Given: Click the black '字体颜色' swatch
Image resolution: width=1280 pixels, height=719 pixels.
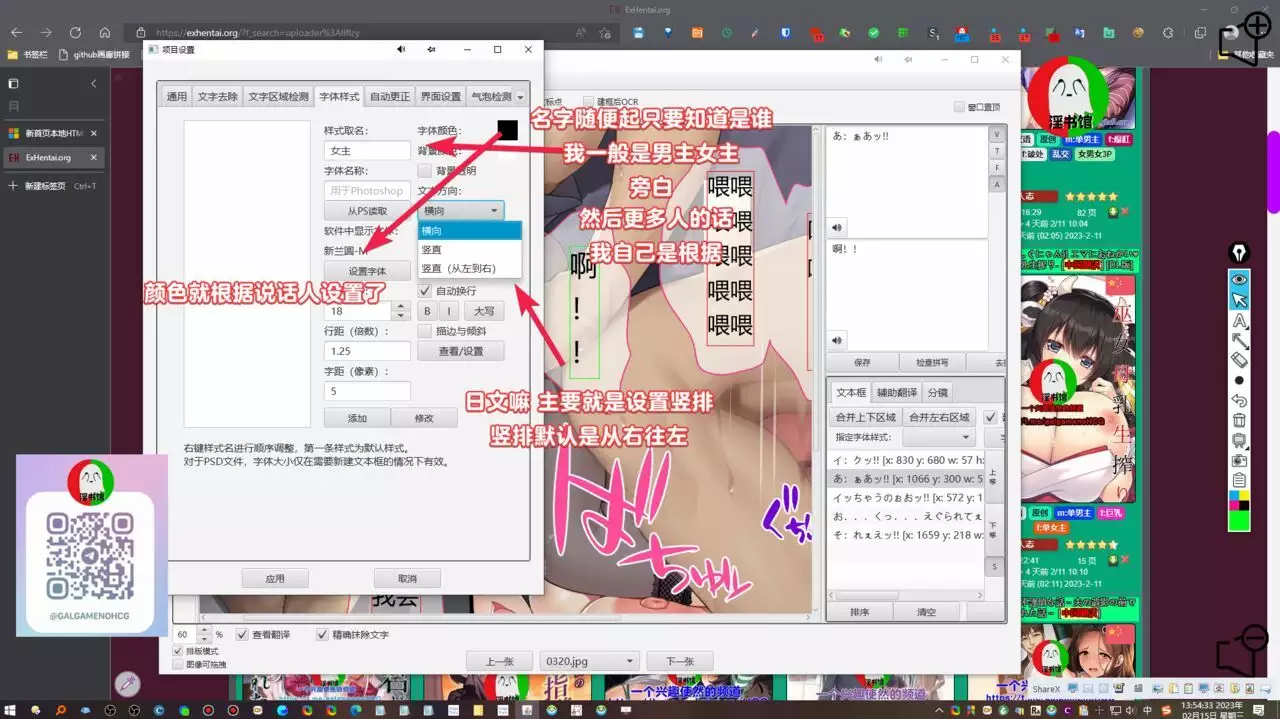Looking at the screenshot, I should 508,130.
